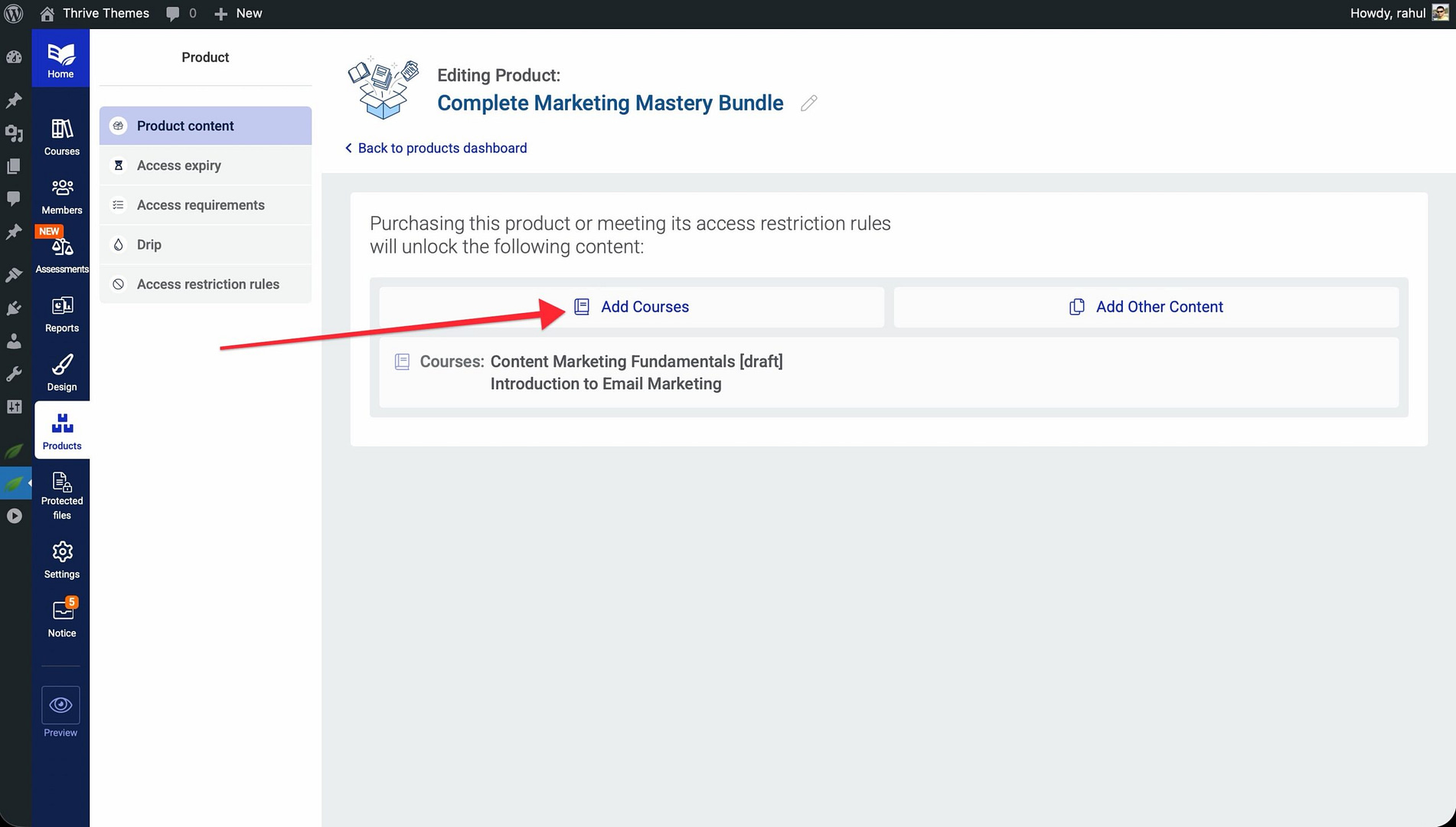Open Protected files section
1456x827 pixels.
(61, 495)
